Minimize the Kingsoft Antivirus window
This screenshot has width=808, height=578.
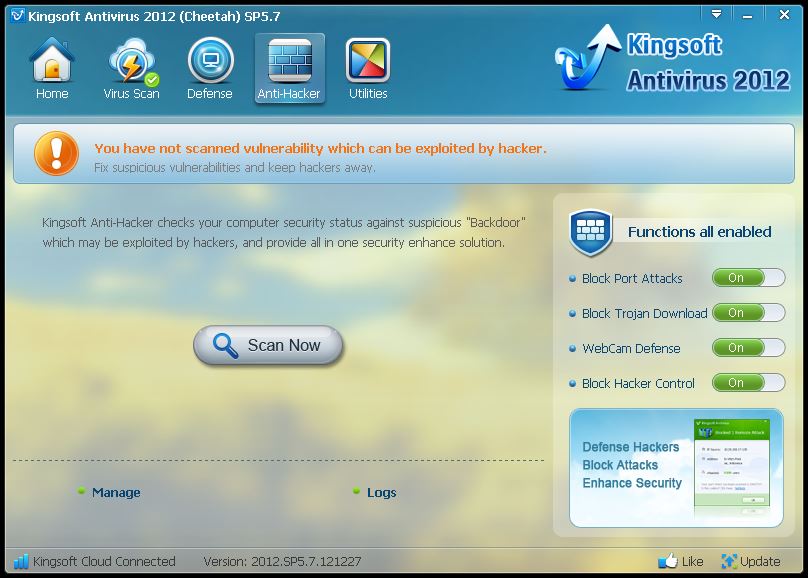(x=747, y=15)
